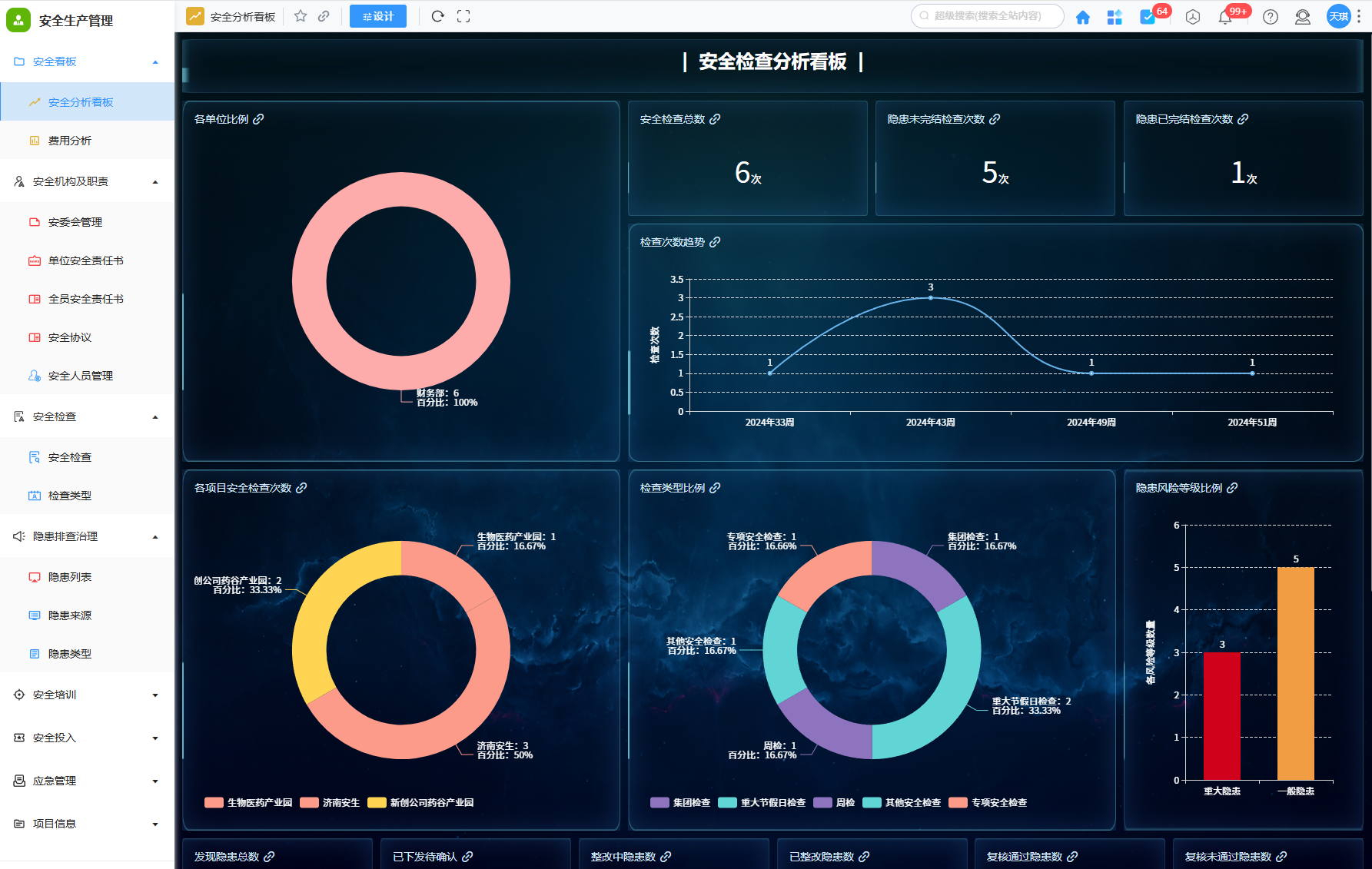Toggle 济南安生 legend item in project chart
The image size is (1372, 869).
(331, 802)
